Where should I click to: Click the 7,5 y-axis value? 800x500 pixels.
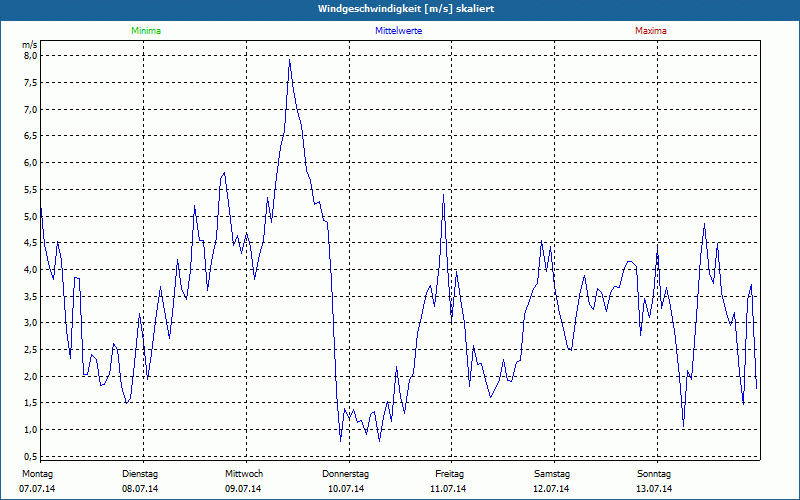pos(31,83)
